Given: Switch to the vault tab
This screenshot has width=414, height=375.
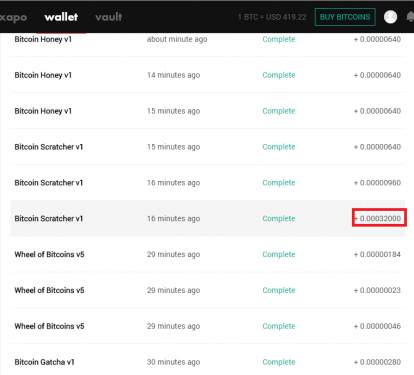Looking at the screenshot, I should pos(109,17).
